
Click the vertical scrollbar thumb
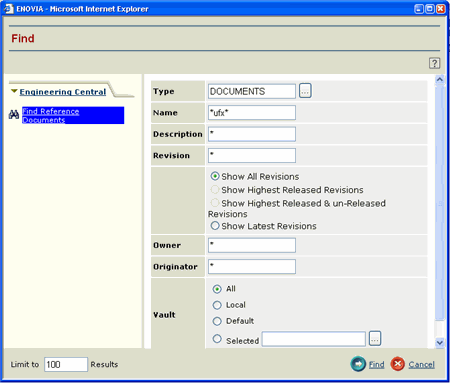(x=440, y=202)
